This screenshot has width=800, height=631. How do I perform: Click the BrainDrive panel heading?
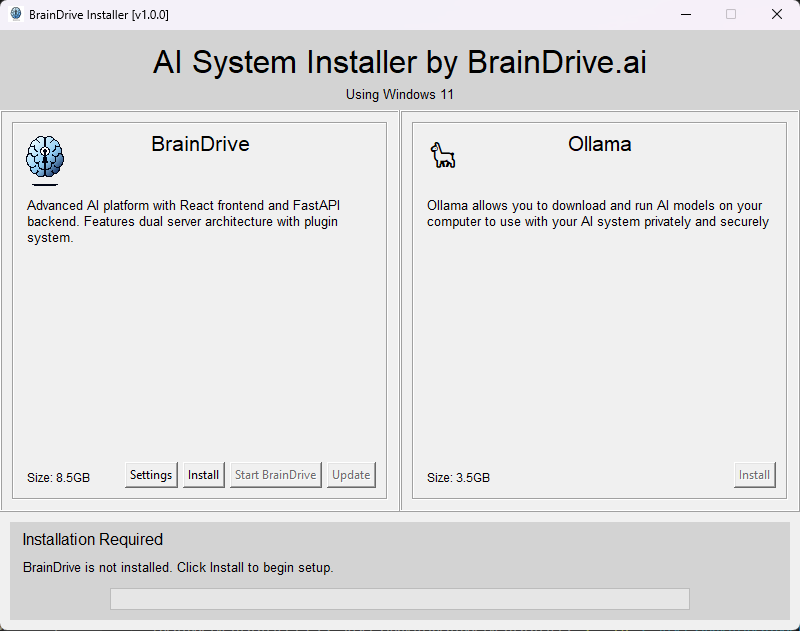pos(200,144)
